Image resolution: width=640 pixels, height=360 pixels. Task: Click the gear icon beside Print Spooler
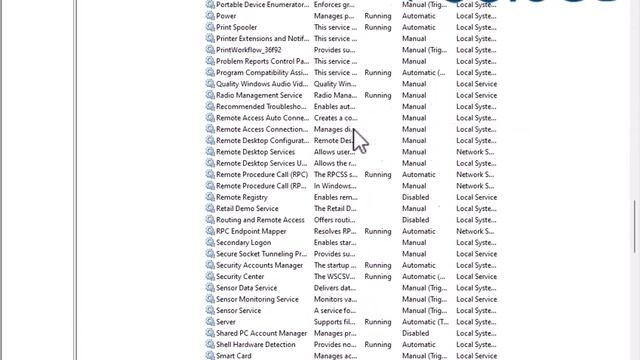[210, 27]
